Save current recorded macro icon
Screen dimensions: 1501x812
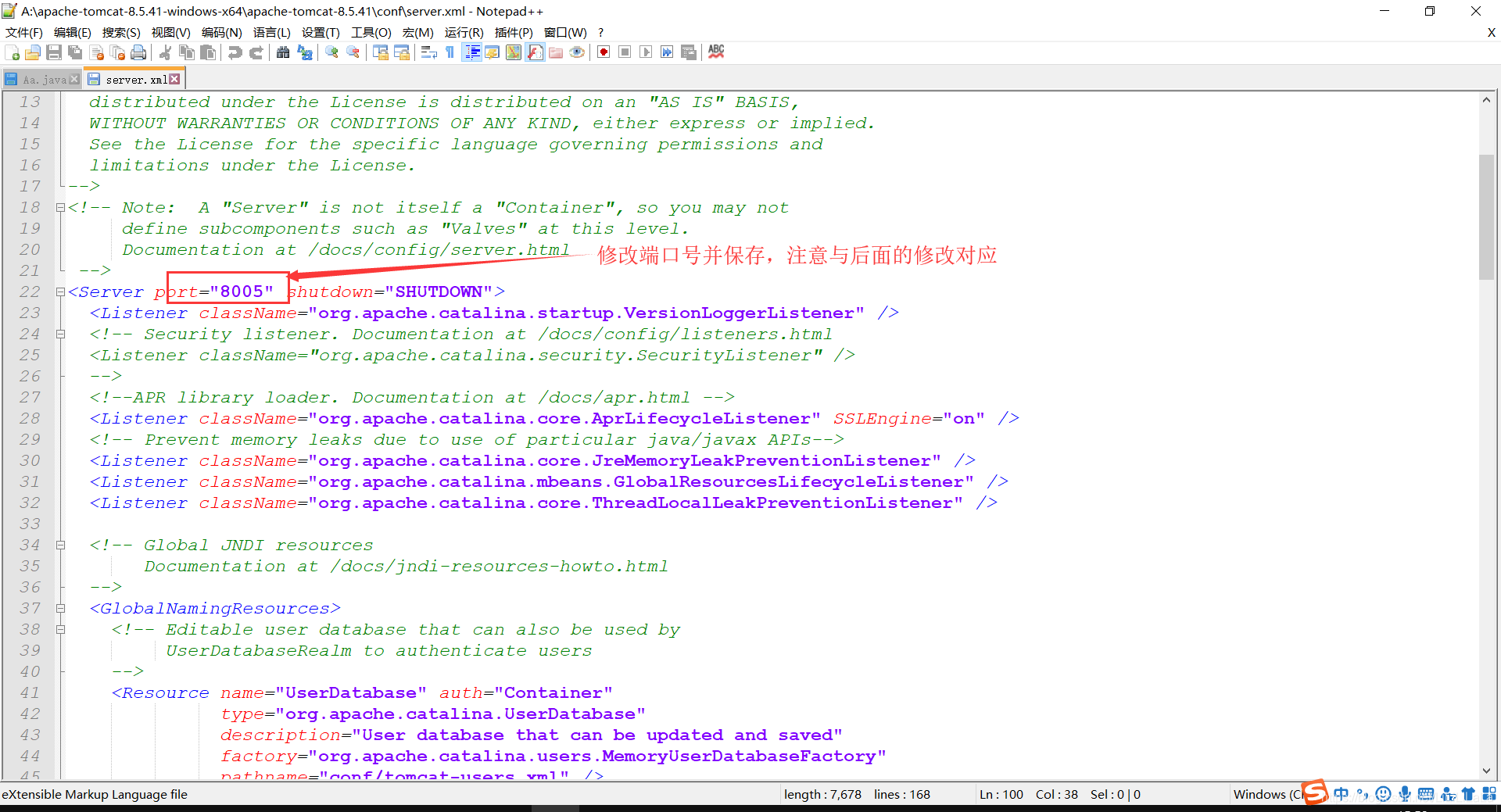689,52
